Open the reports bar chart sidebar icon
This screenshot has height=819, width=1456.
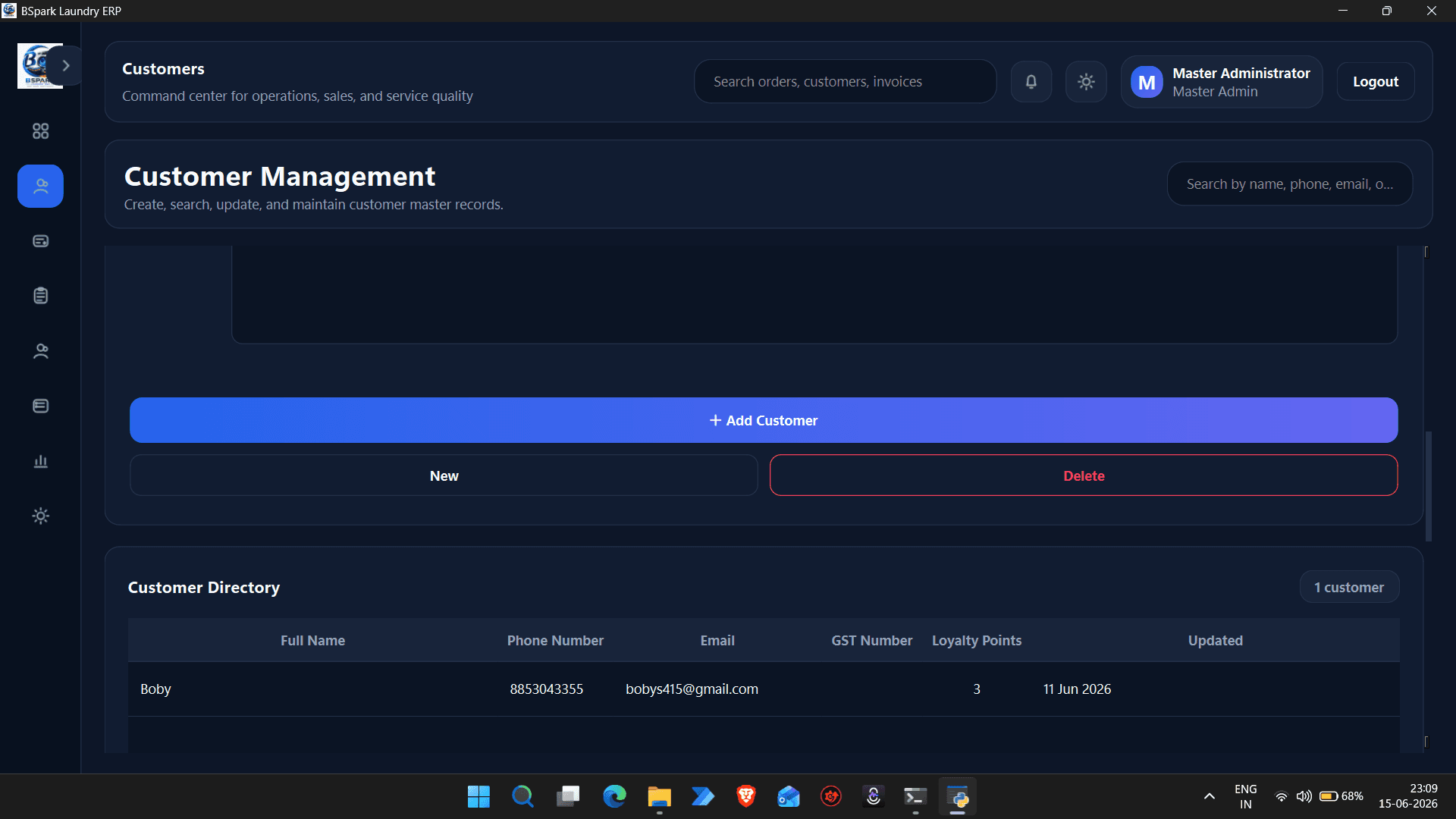[x=41, y=461]
